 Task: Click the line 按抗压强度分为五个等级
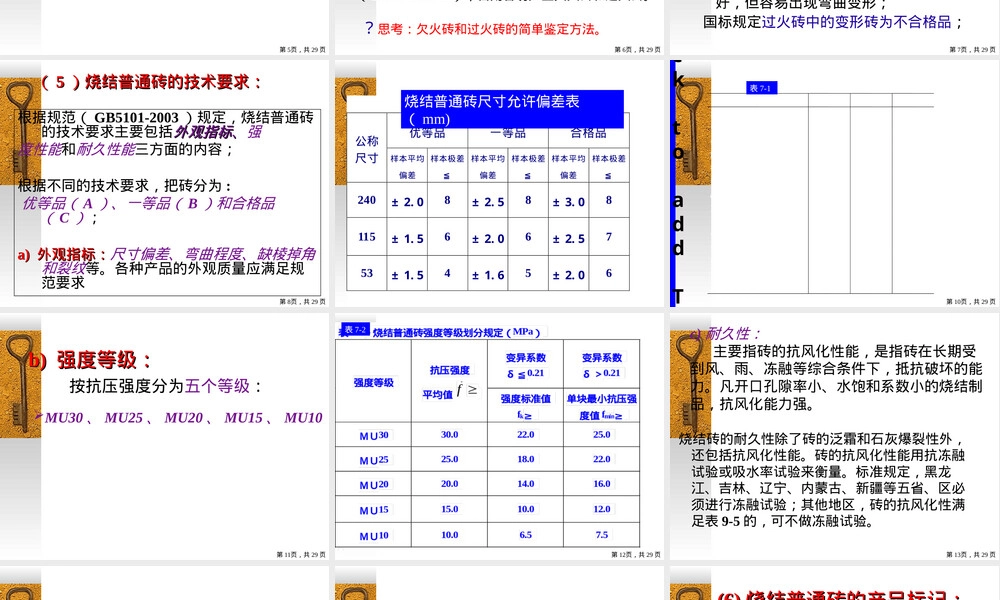click(x=166, y=386)
